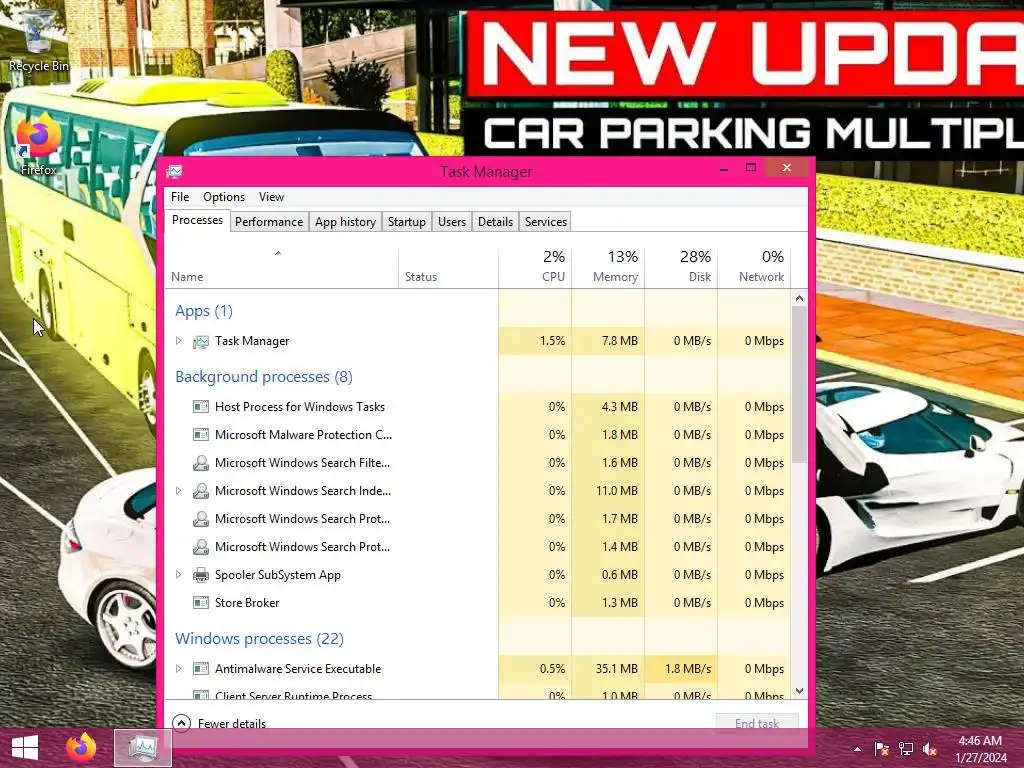The width and height of the screenshot is (1024, 768).
Task: Switch to the Users tab
Action: coord(452,222)
